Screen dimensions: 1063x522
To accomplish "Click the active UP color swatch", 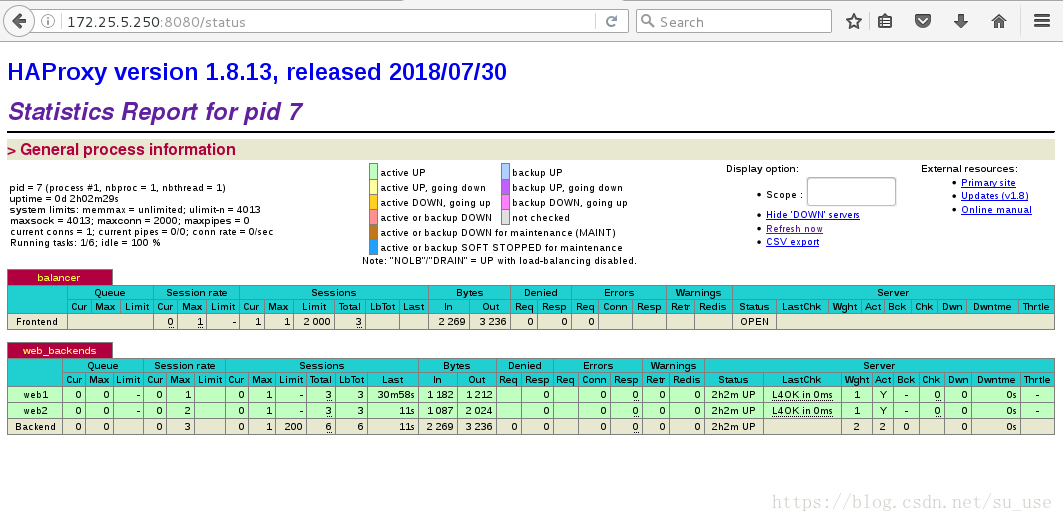I will click(374, 171).
